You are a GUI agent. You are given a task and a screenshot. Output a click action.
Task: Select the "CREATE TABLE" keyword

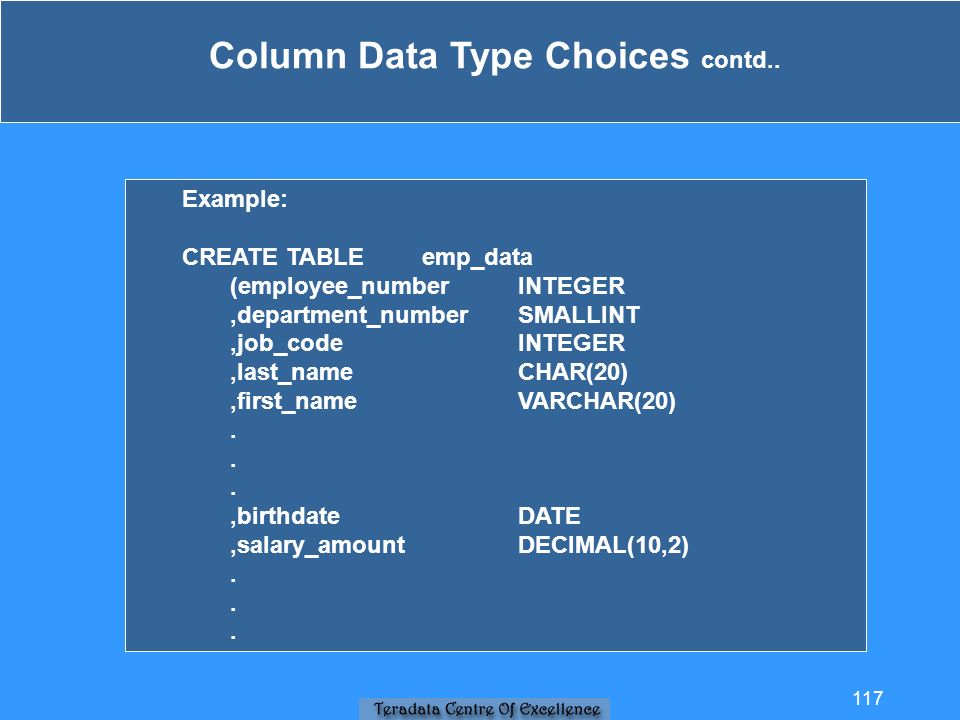tap(272, 257)
